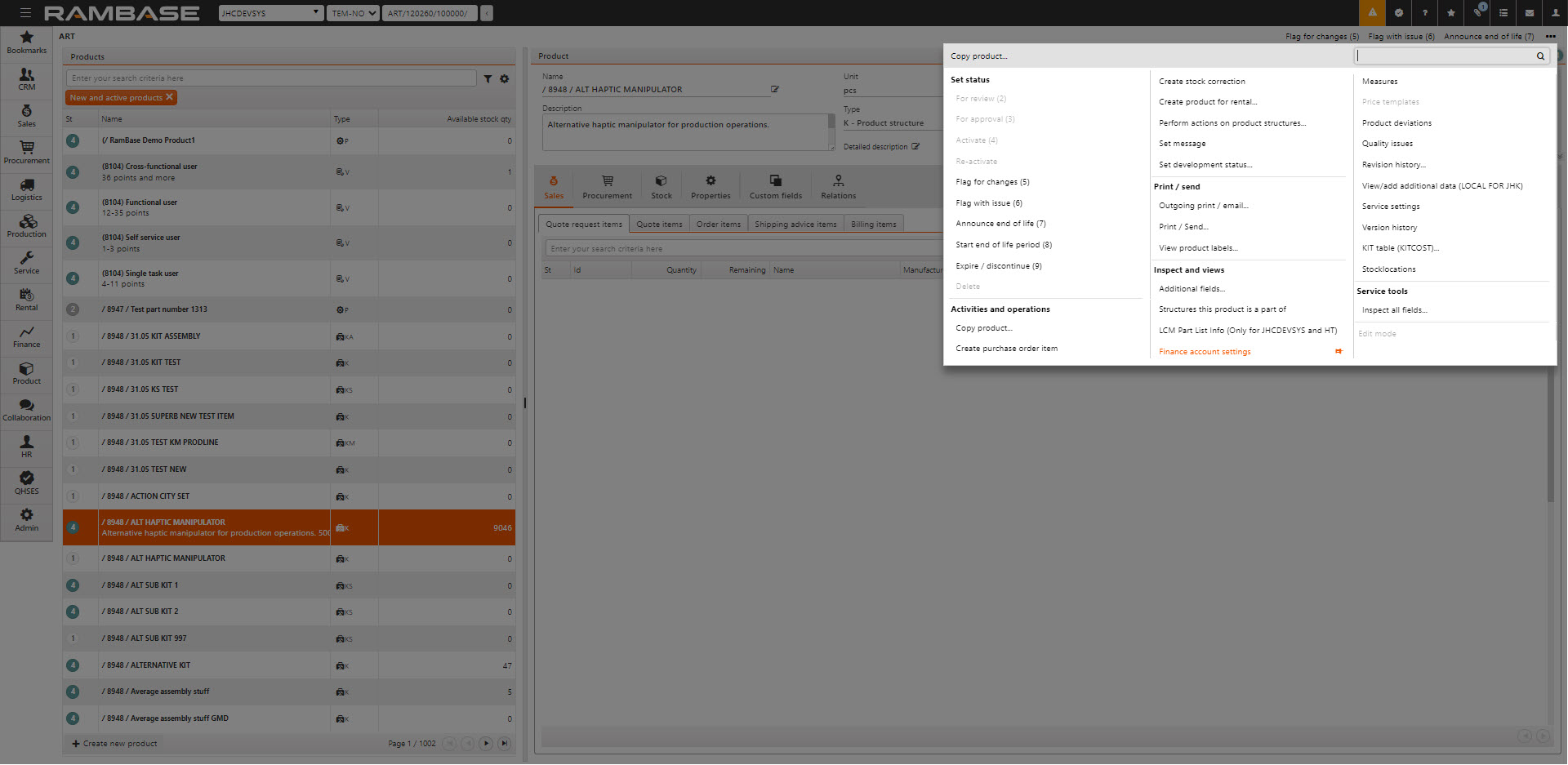Open the mail envelope icon

point(1530,13)
